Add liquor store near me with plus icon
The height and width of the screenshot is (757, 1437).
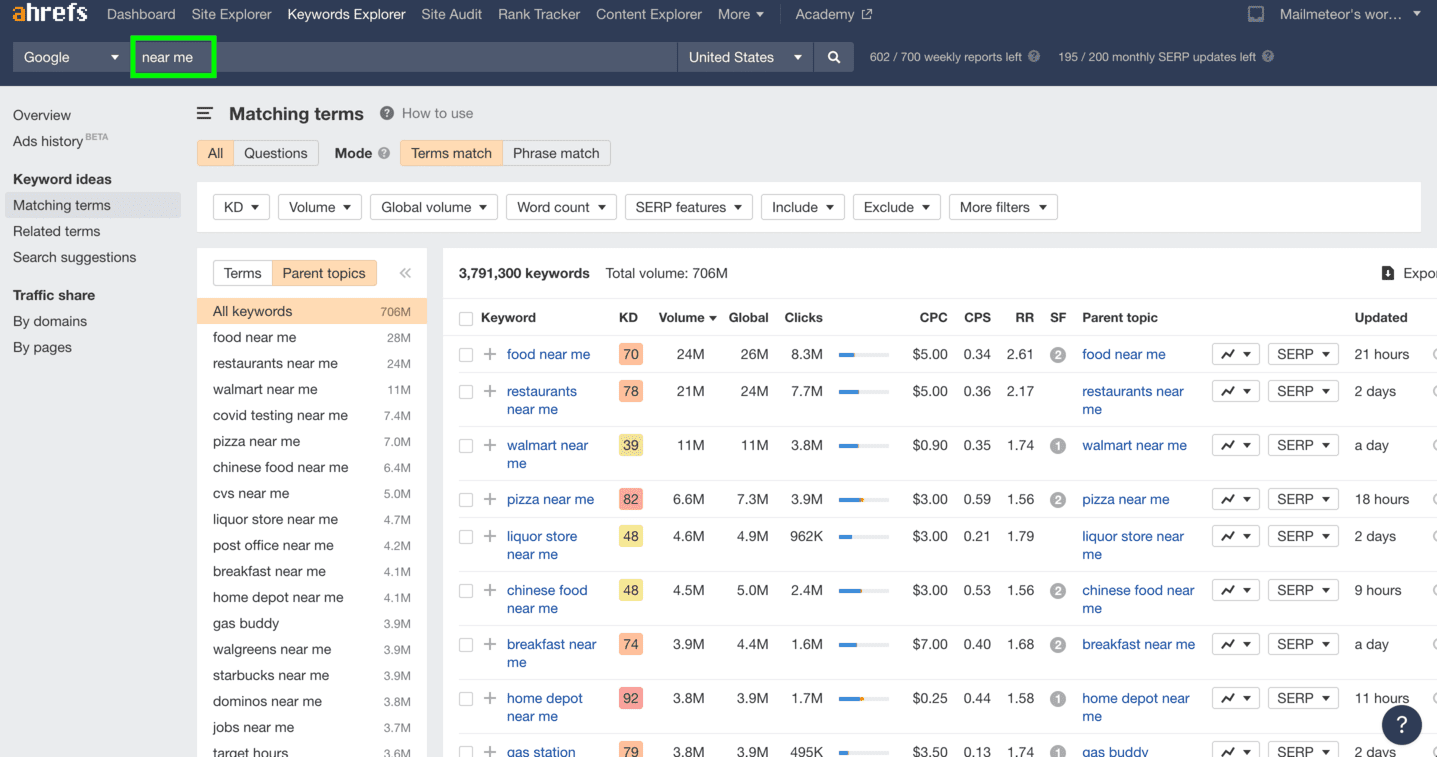point(489,536)
